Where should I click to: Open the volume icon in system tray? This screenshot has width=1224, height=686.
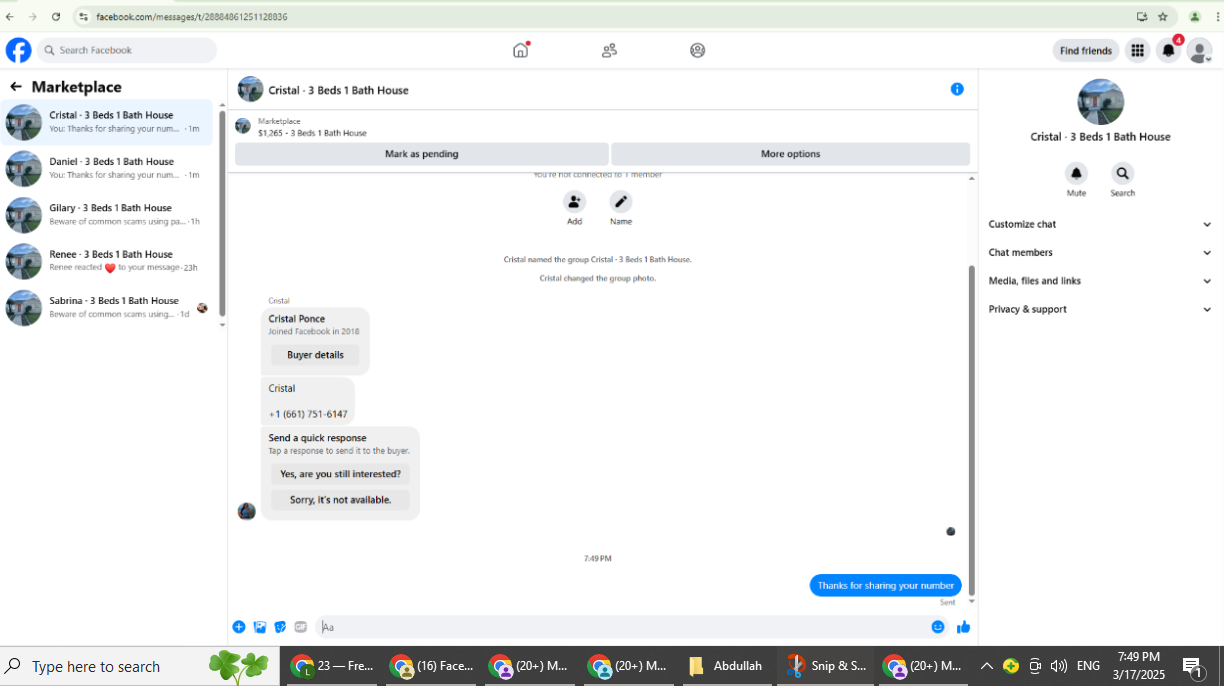click(x=1059, y=666)
